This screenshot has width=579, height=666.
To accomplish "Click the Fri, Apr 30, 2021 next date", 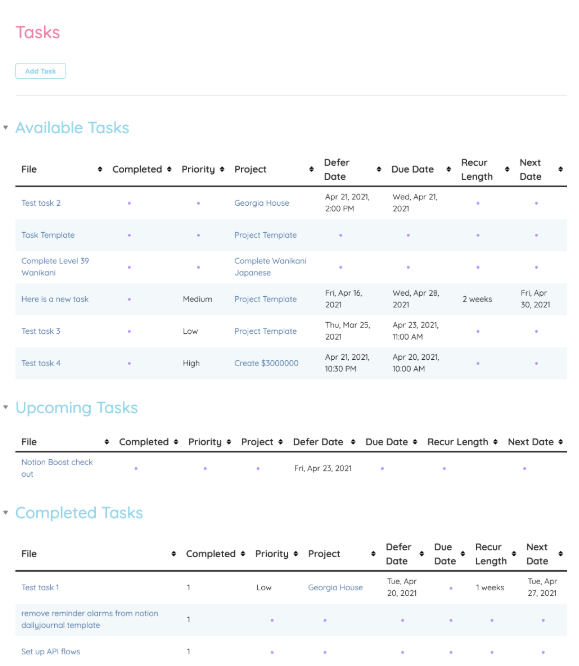I will [535, 299].
